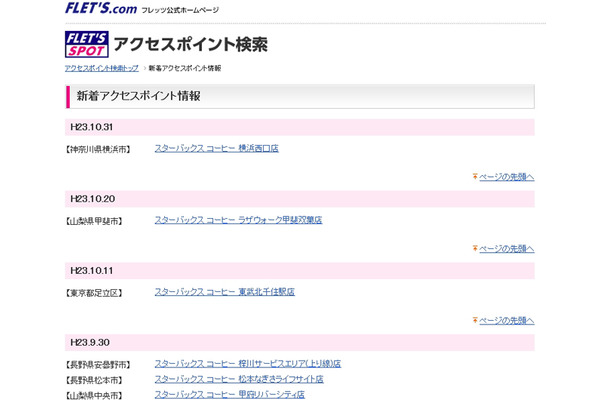This screenshot has height=400, width=610.
Task: Open スターバックス ラザウォーク甲斐双葉店 link
Action: click(238, 220)
